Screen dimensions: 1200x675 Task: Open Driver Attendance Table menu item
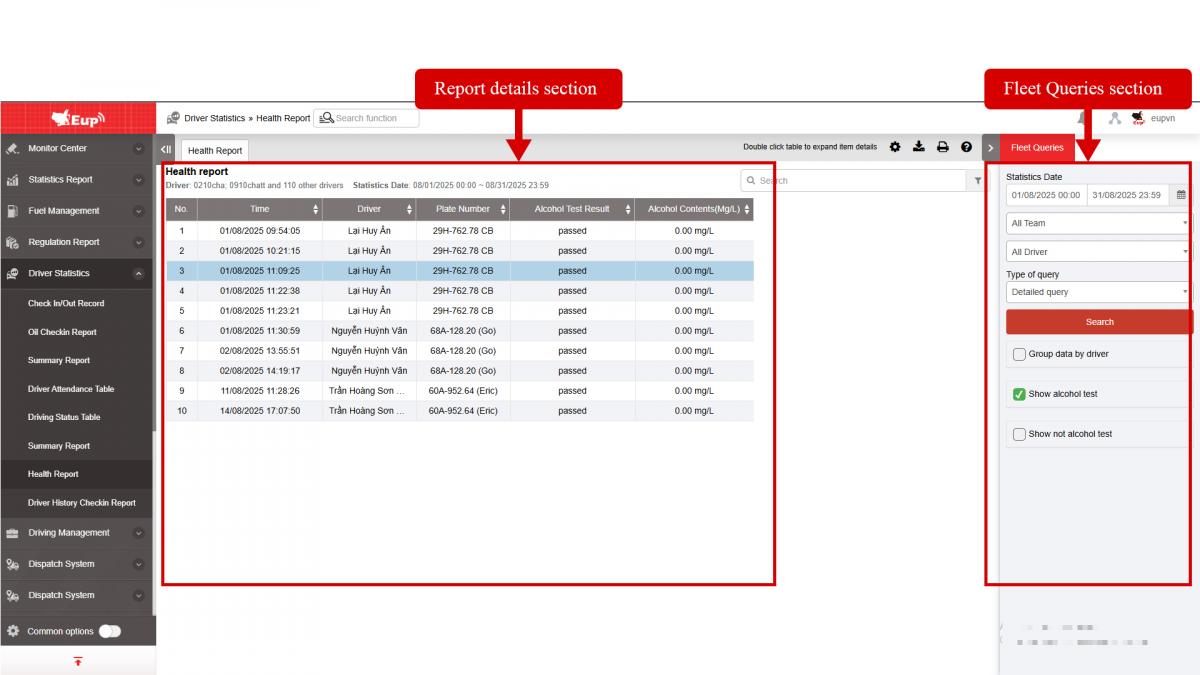coord(71,389)
